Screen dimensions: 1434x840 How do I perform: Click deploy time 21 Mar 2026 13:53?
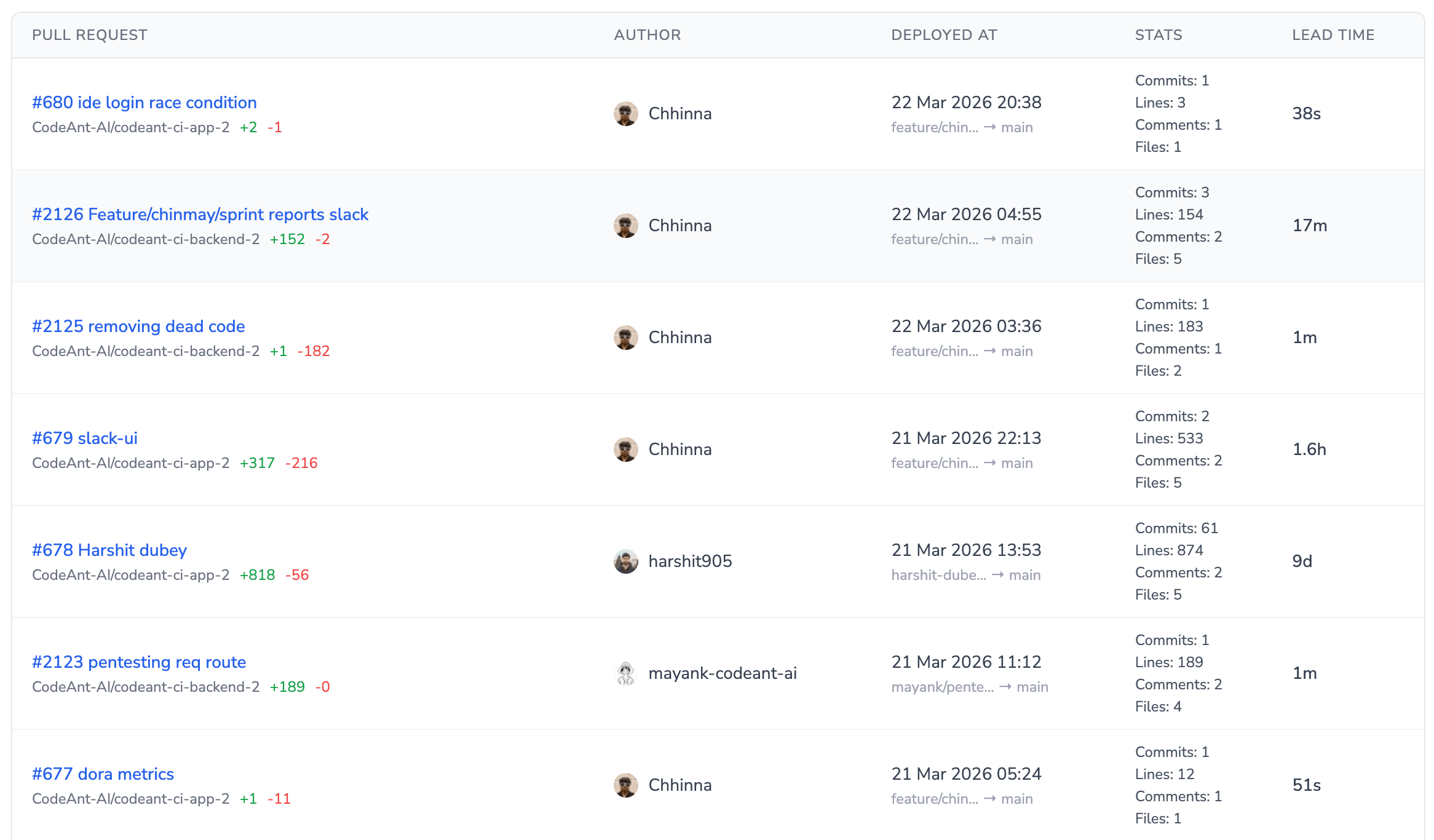[967, 550]
